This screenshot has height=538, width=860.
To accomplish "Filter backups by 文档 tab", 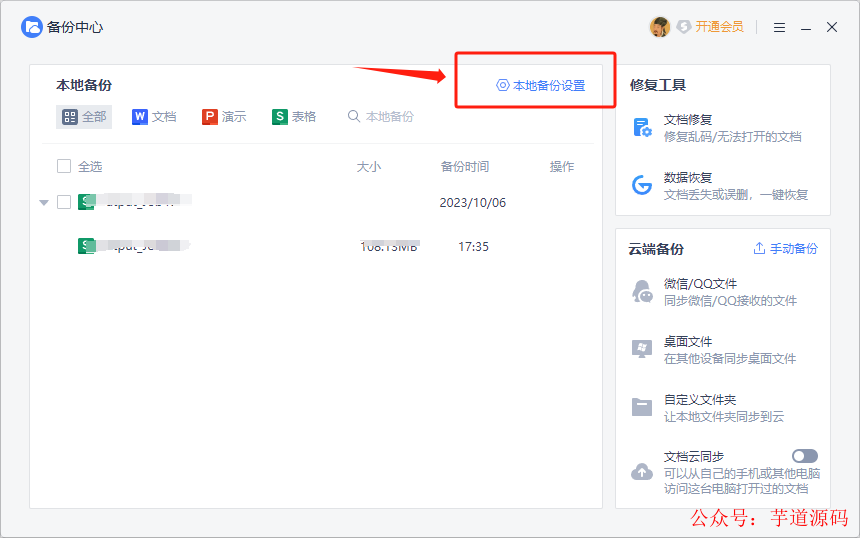I will coord(154,117).
